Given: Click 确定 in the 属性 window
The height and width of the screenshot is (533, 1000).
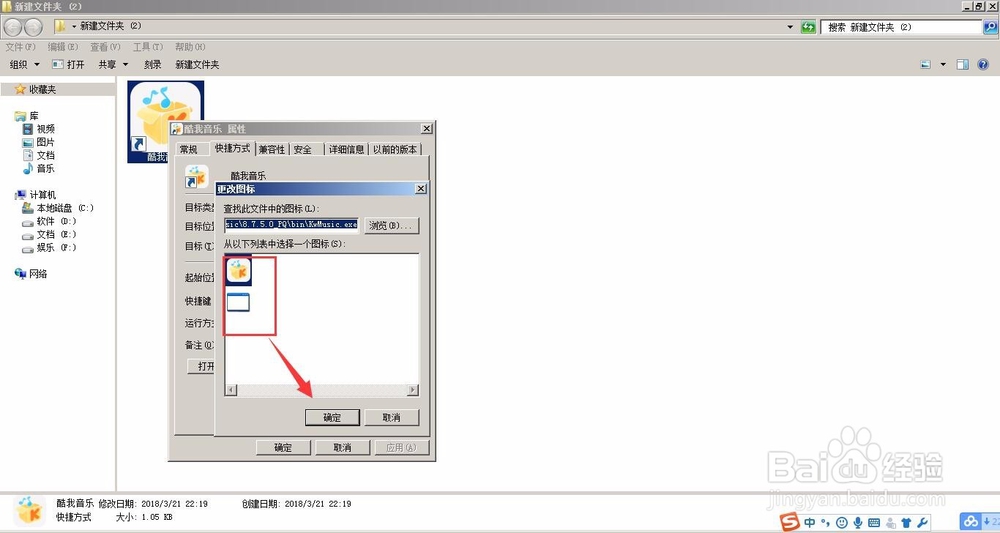Looking at the screenshot, I should click(283, 448).
